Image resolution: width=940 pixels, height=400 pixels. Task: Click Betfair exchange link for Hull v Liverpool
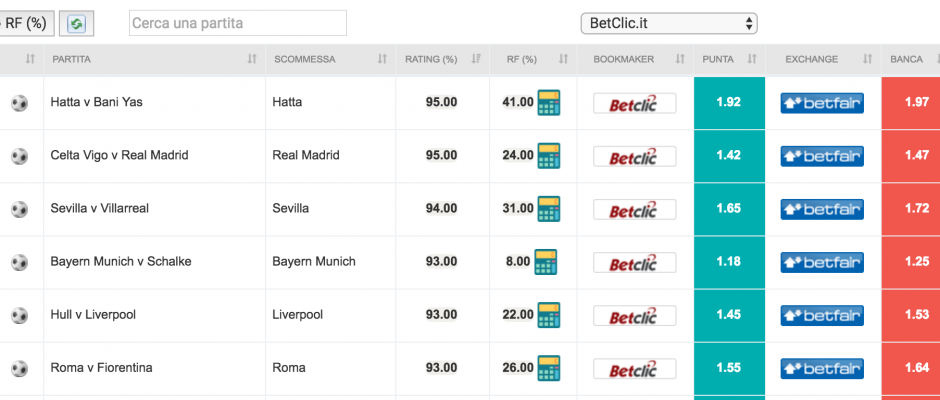click(822, 315)
